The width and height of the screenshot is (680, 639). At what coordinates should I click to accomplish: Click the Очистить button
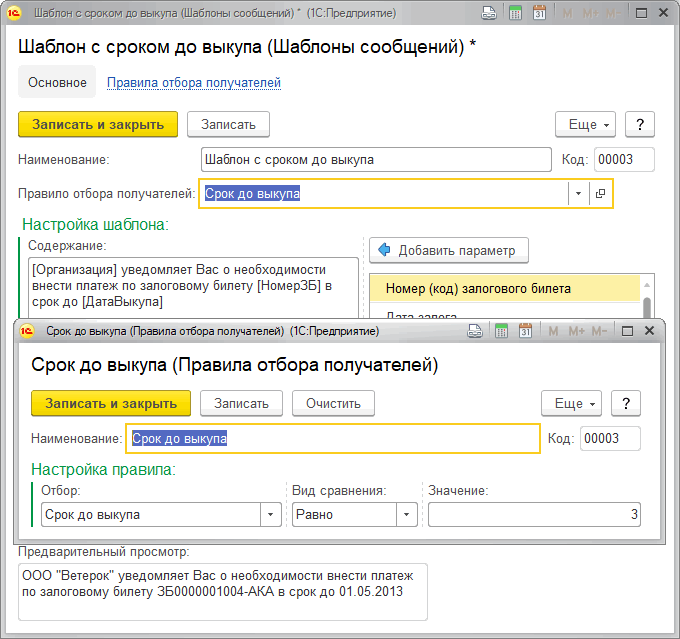[333, 403]
